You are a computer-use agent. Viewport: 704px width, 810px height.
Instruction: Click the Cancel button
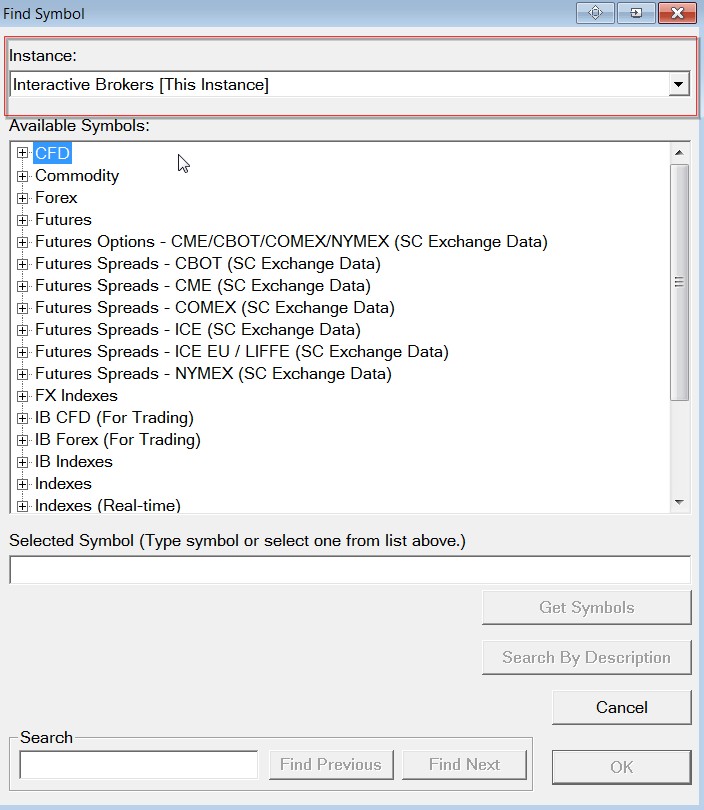coord(621,707)
